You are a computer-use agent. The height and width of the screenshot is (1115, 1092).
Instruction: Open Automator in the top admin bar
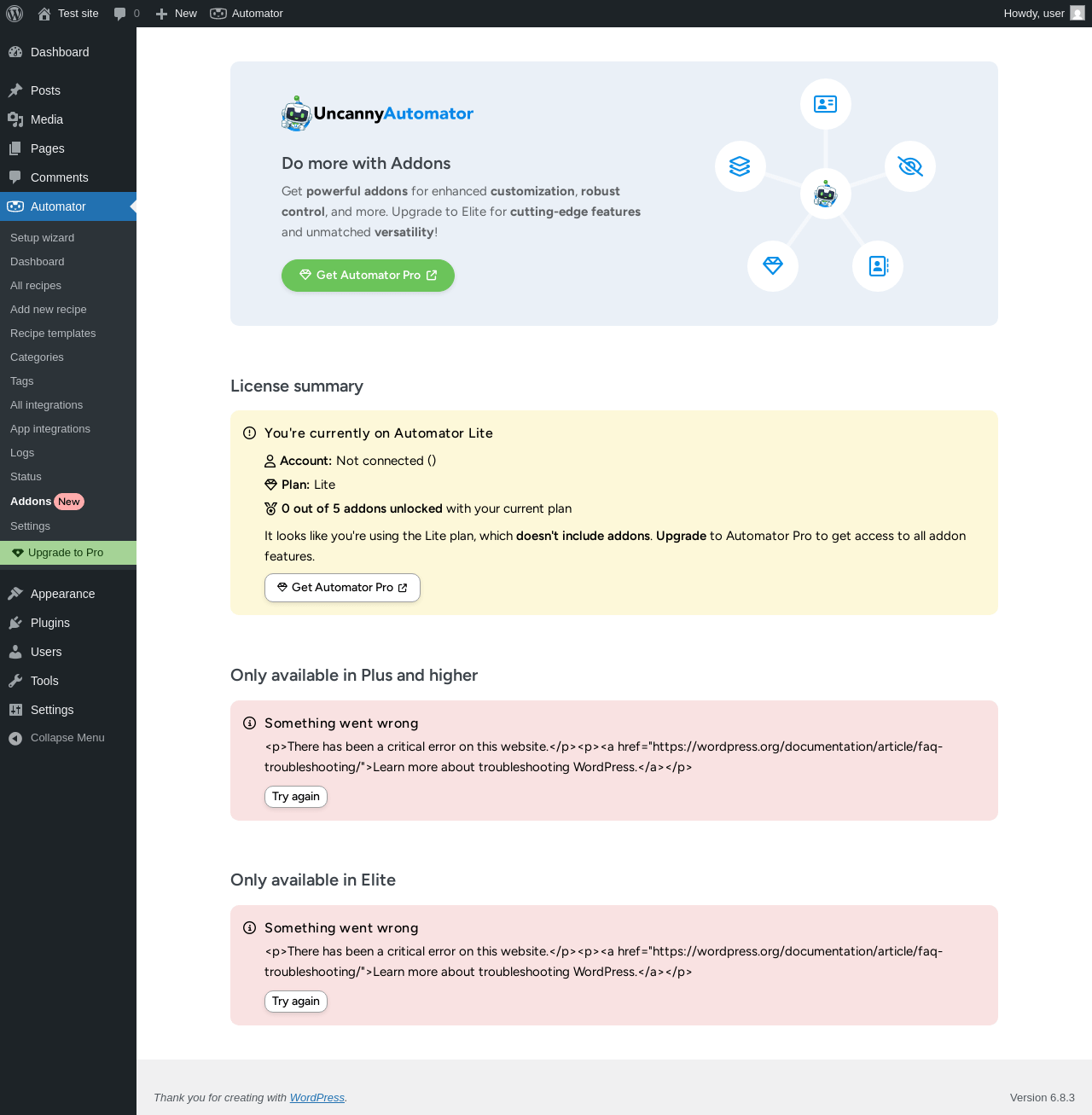coord(247,14)
